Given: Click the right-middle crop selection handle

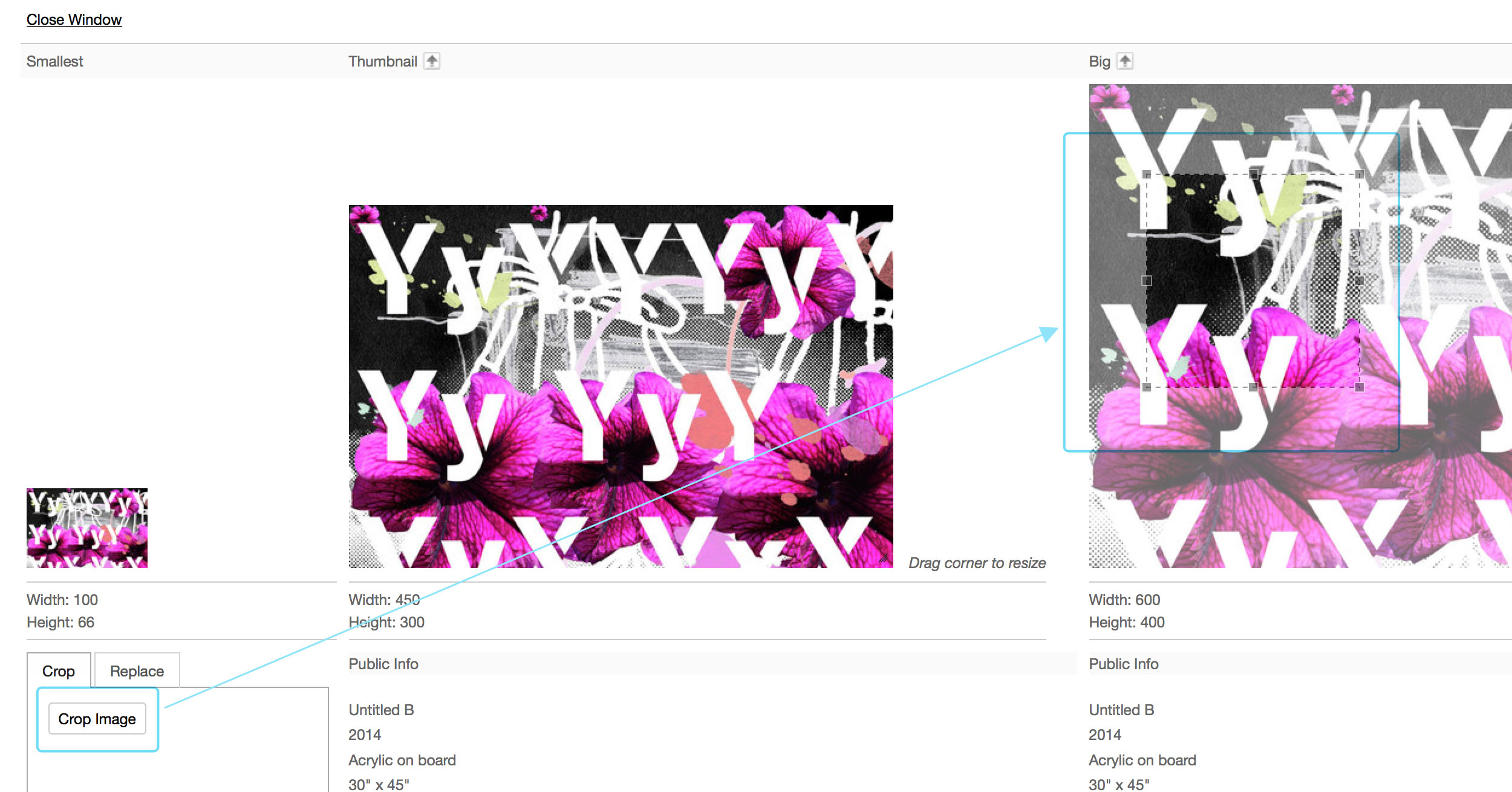Looking at the screenshot, I should click(x=1360, y=281).
